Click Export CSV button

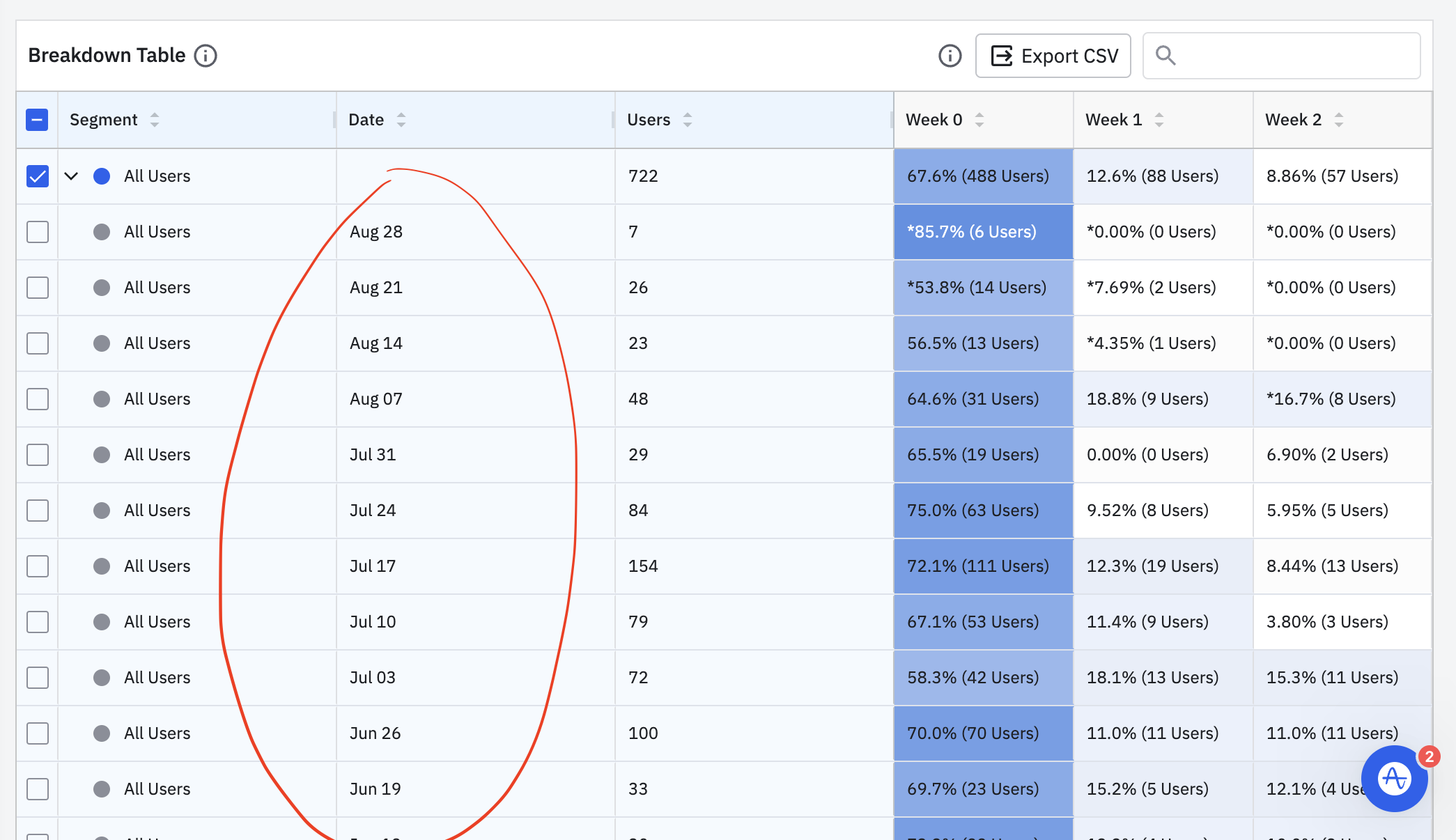click(x=1053, y=56)
